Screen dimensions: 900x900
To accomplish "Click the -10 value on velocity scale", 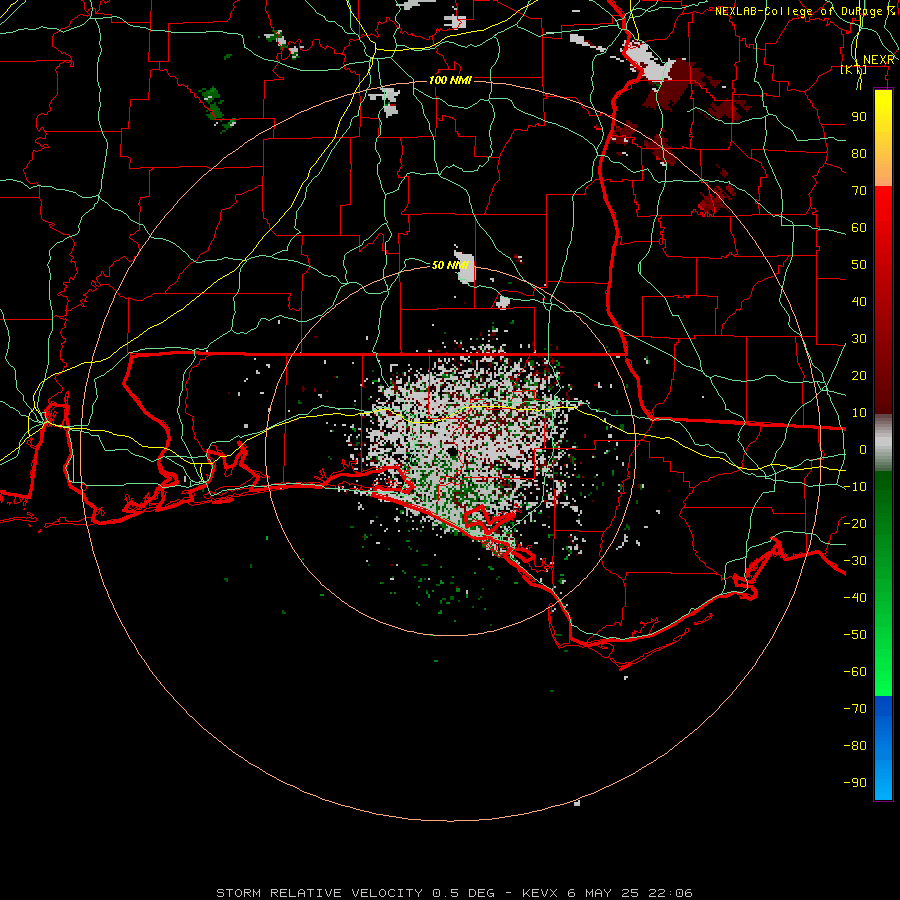I will [x=855, y=487].
